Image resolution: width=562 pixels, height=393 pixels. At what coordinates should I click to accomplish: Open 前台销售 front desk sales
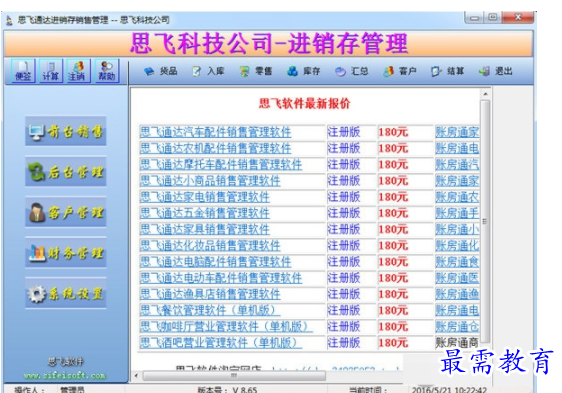tap(66, 131)
